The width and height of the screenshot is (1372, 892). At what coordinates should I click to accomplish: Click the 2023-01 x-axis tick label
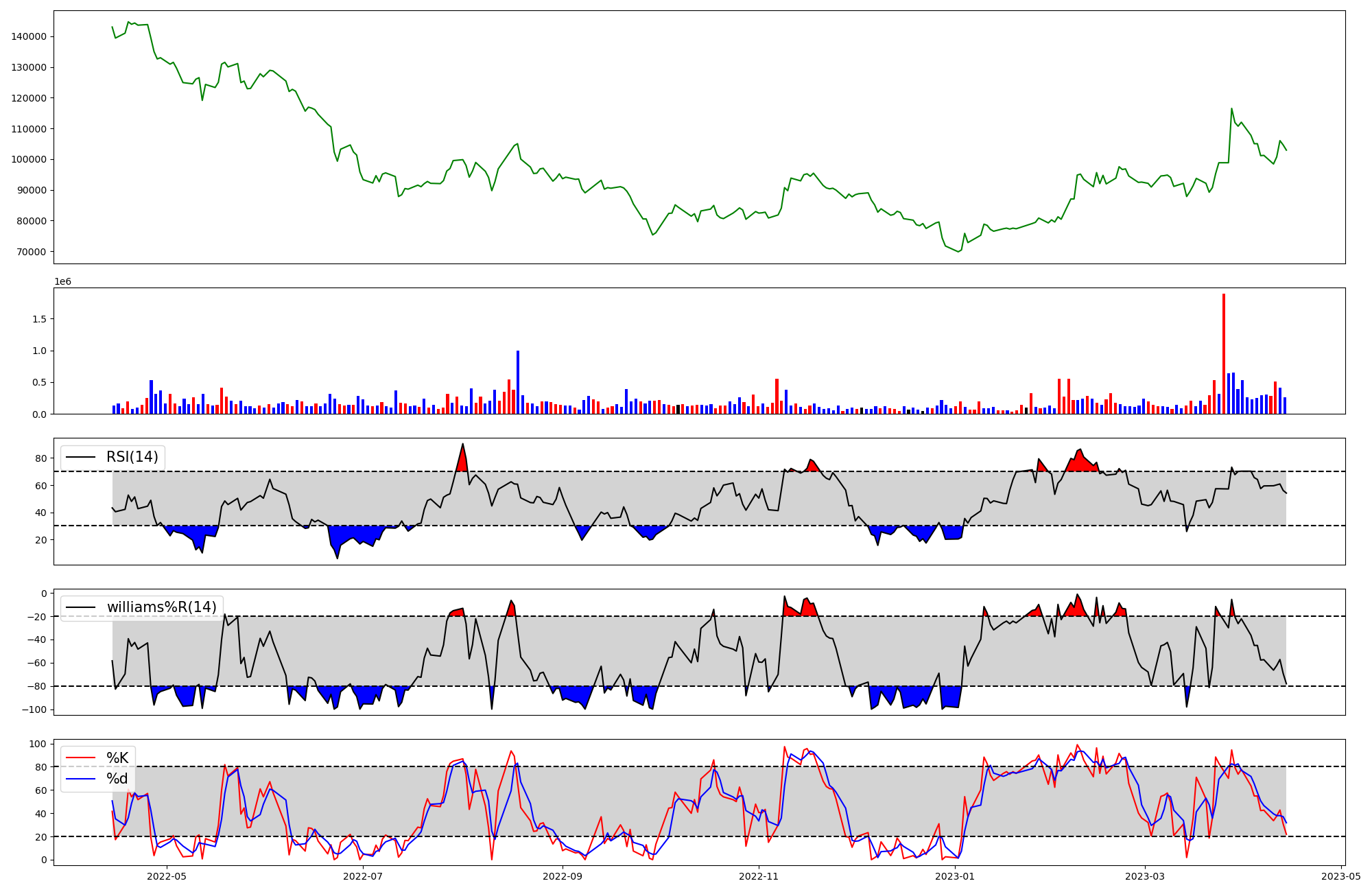[x=955, y=876]
